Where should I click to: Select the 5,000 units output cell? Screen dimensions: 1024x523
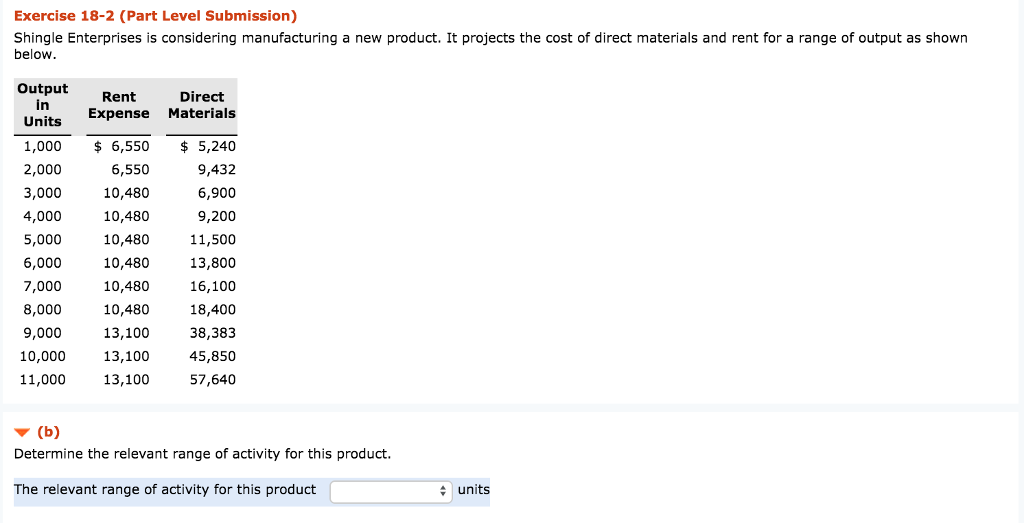43,239
